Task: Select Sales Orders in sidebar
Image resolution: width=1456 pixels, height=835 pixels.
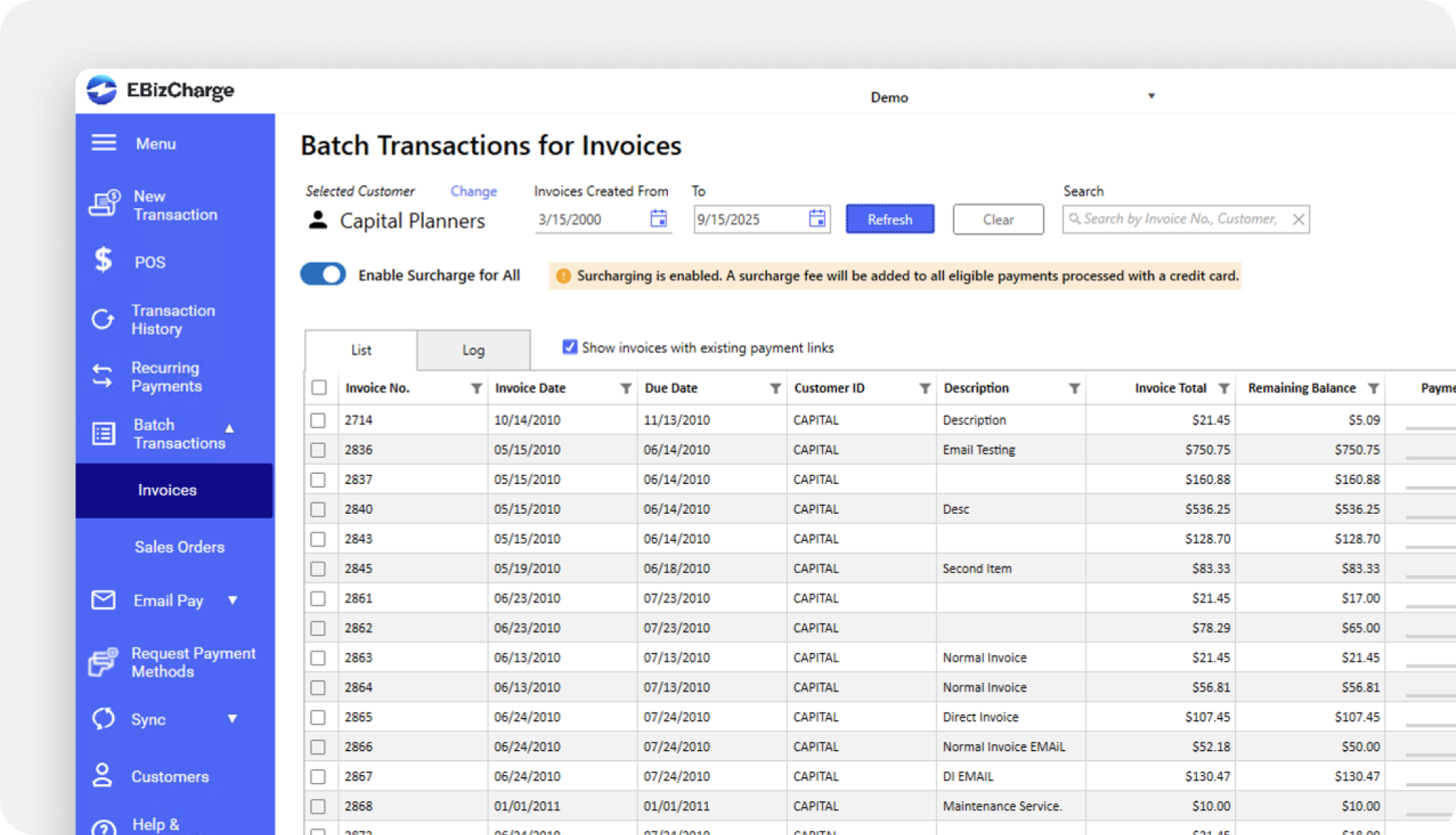Action: pos(179,547)
